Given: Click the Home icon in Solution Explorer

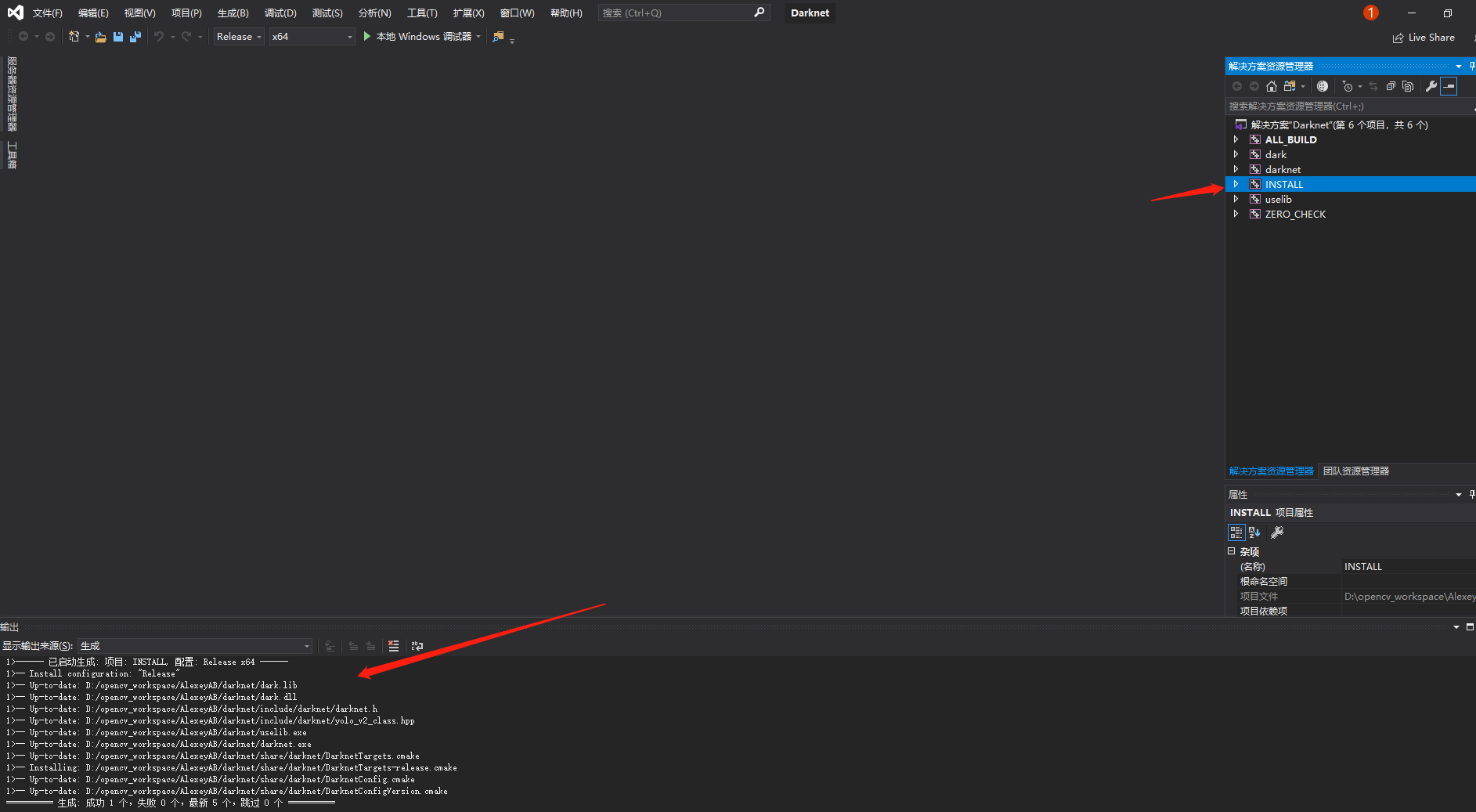Looking at the screenshot, I should click(1272, 86).
